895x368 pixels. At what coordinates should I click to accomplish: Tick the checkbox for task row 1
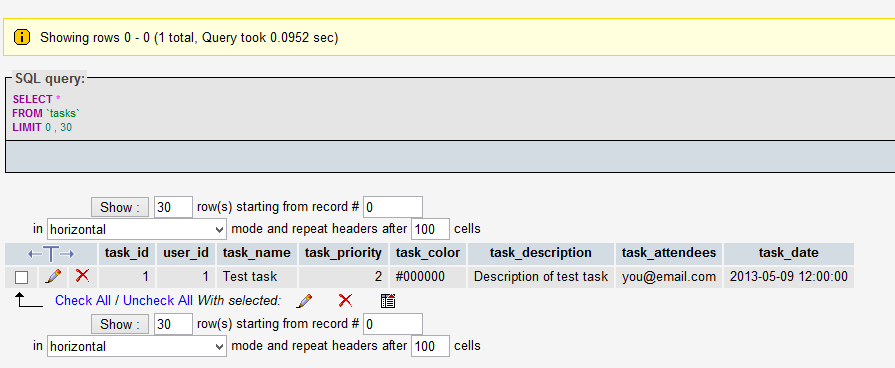(x=22, y=277)
